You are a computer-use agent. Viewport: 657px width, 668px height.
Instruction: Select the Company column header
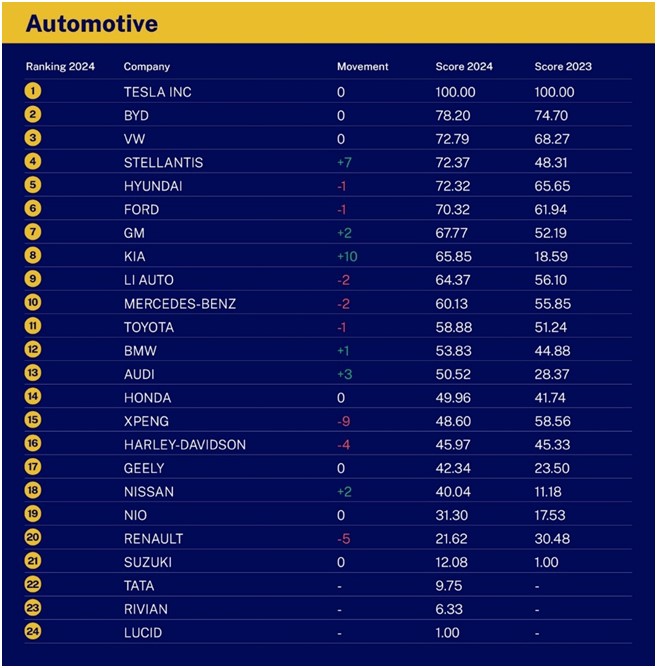[x=147, y=67]
